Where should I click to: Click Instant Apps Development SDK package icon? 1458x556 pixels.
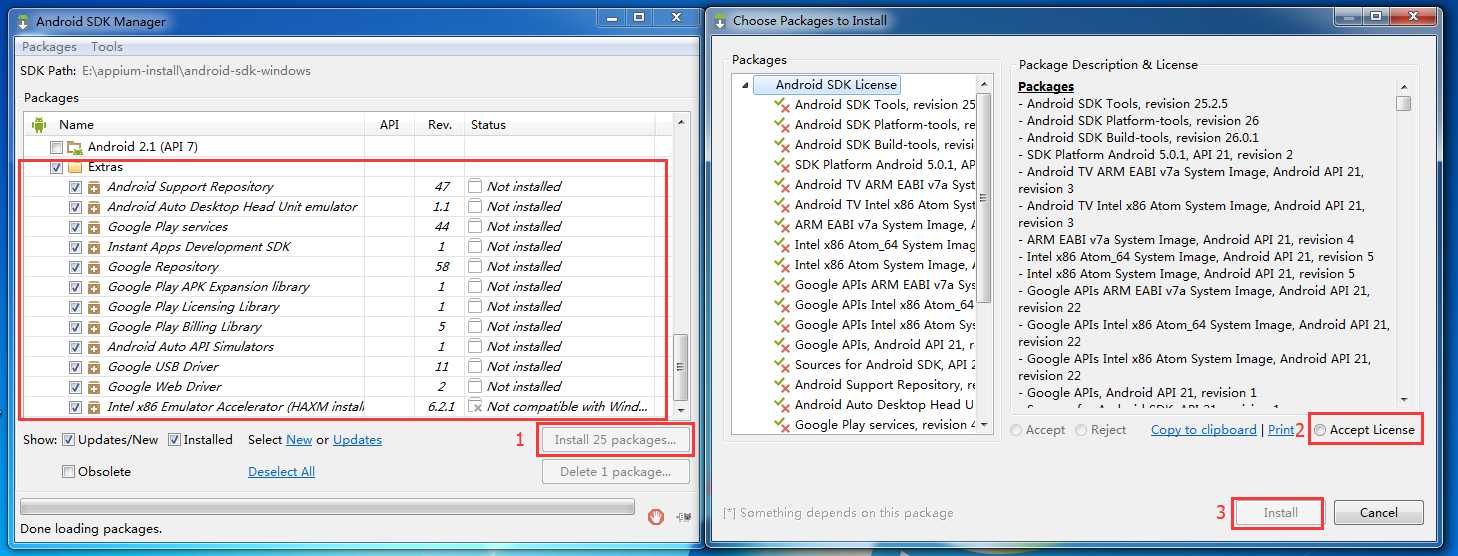pyautogui.click(x=94, y=247)
